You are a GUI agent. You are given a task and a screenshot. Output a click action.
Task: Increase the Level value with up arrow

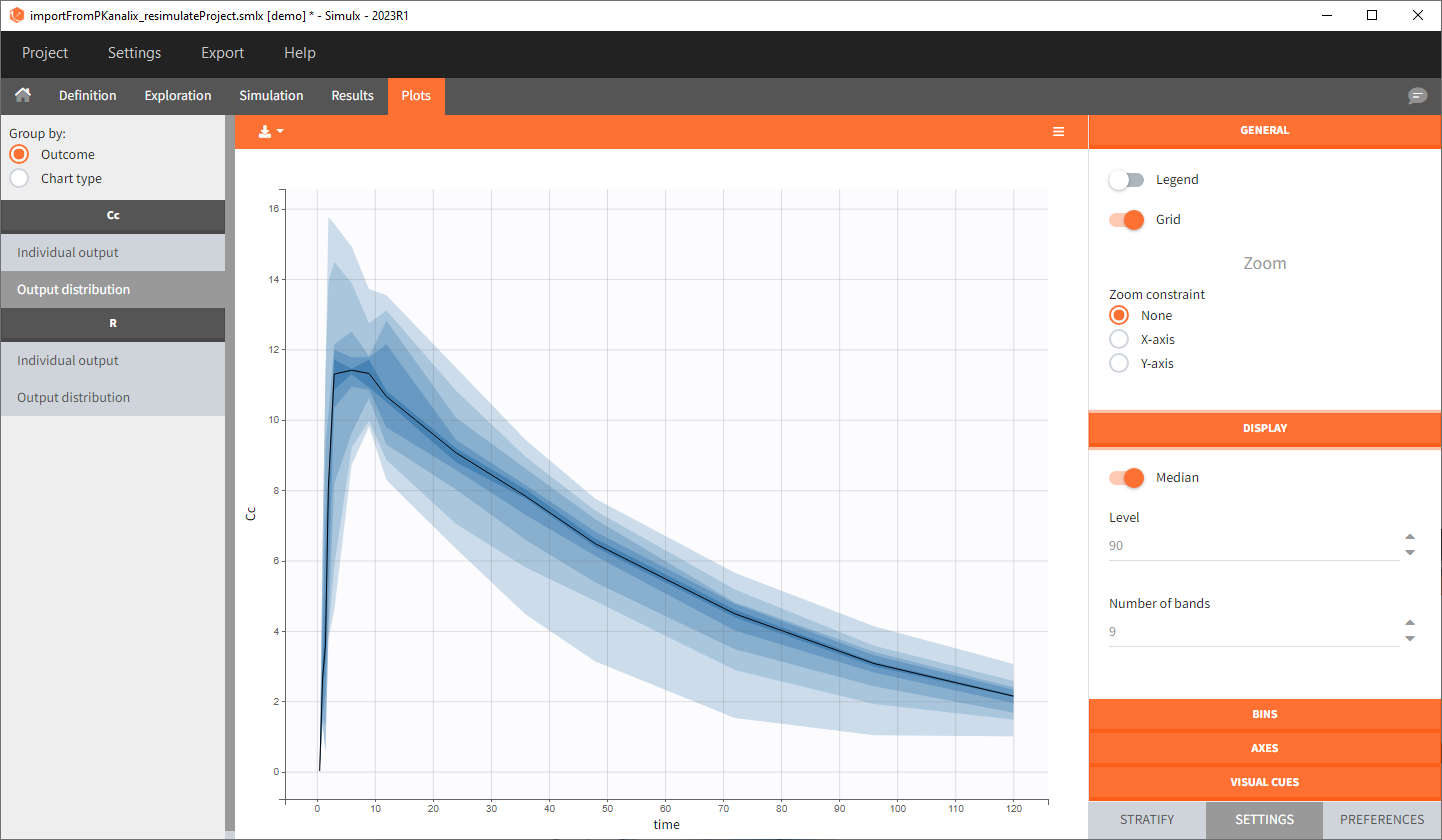pos(1409,538)
